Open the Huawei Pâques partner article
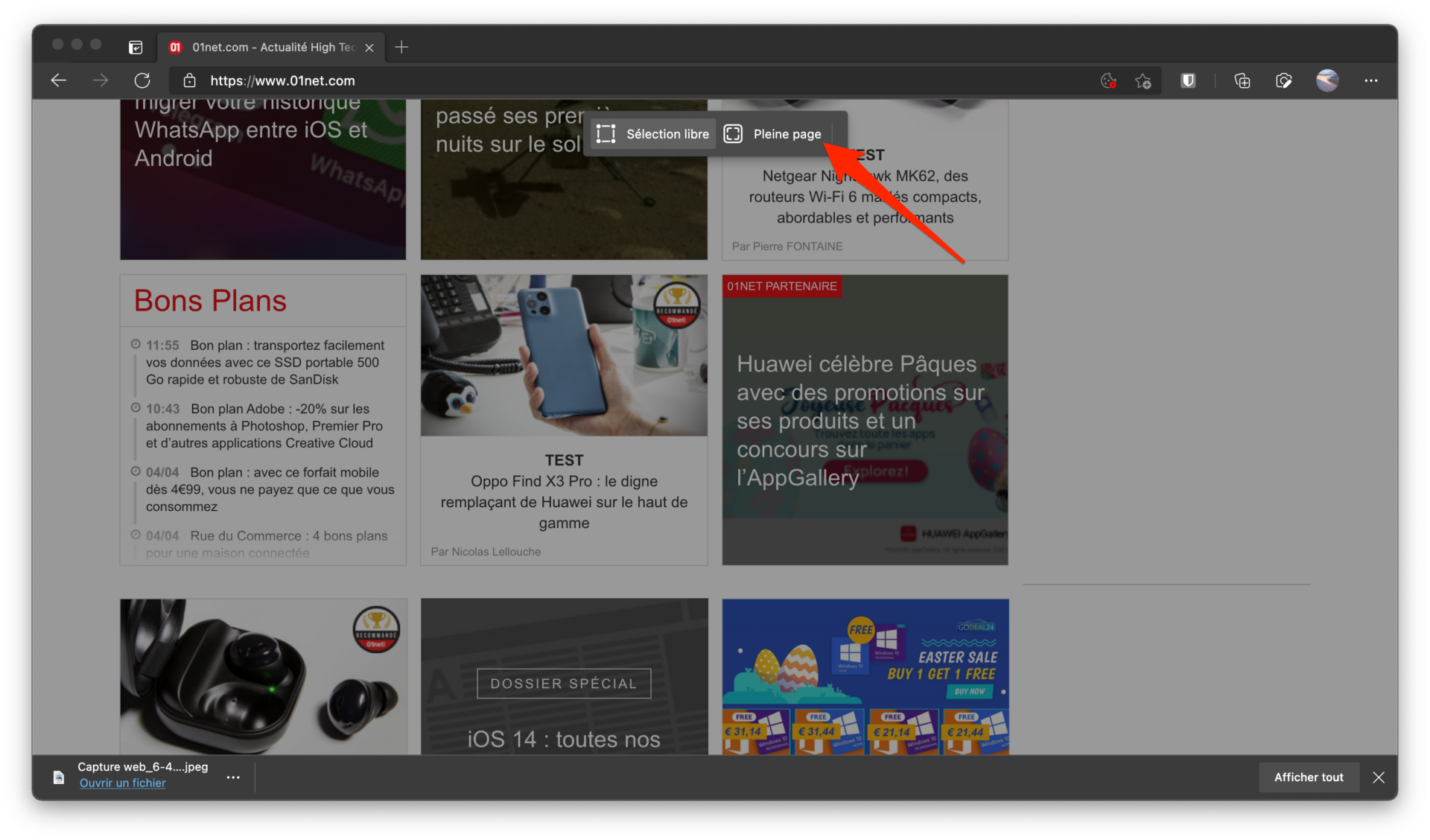Screen dimensions: 1430x840 861,421
